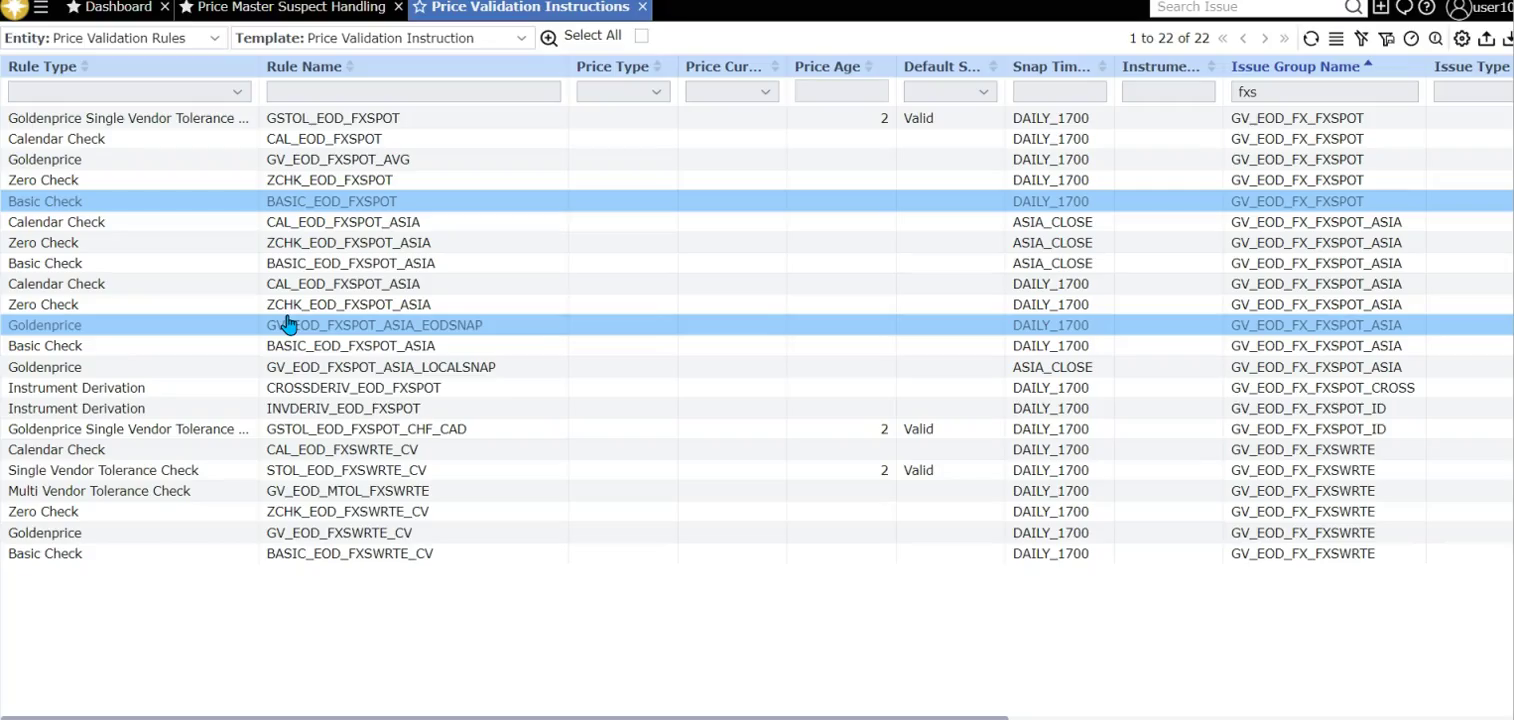The image size is (1514, 720).
Task: Focus the Search Issue field
Action: click(1247, 7)
